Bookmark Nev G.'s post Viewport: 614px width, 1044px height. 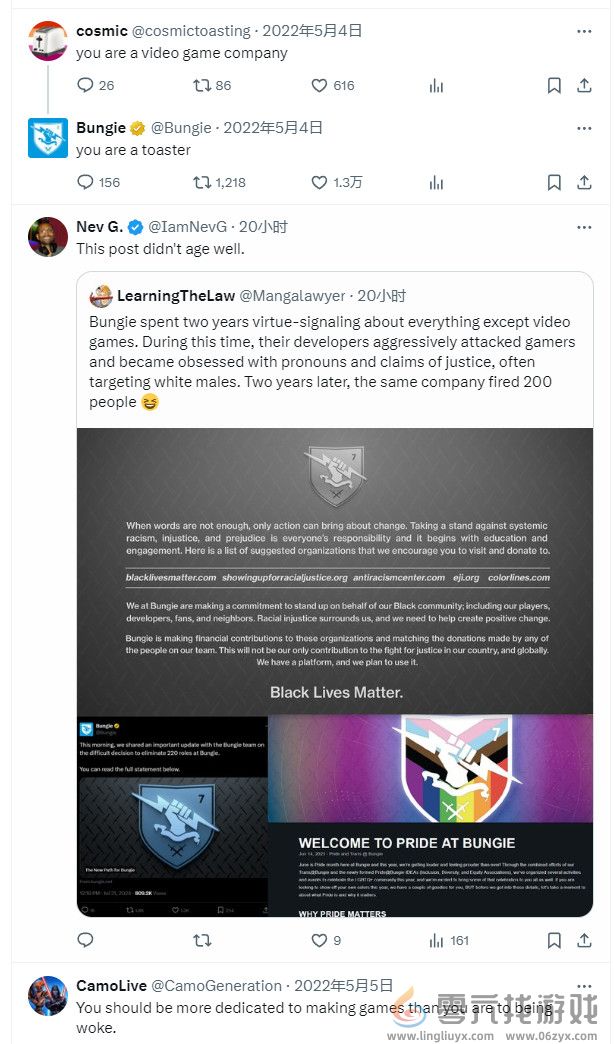tap(553, 940)
